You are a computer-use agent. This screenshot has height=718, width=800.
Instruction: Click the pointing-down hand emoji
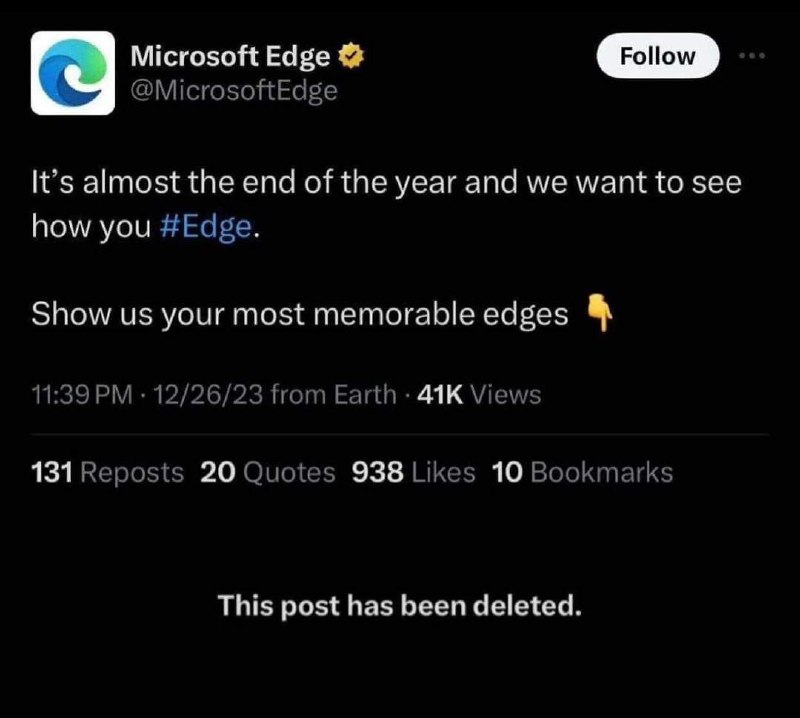(599, 312)
